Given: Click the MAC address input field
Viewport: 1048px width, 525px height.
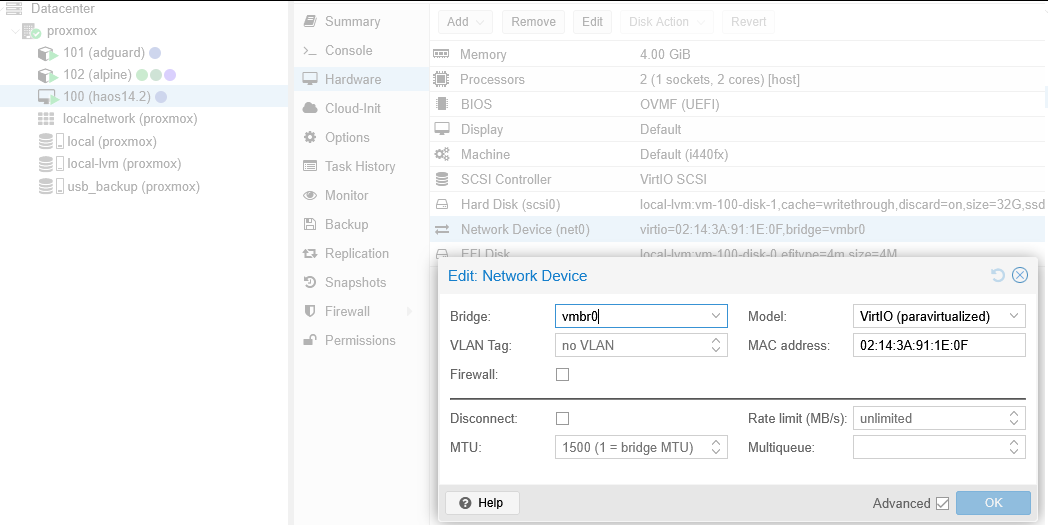Looking at the screenshot, I should [939, 345].
